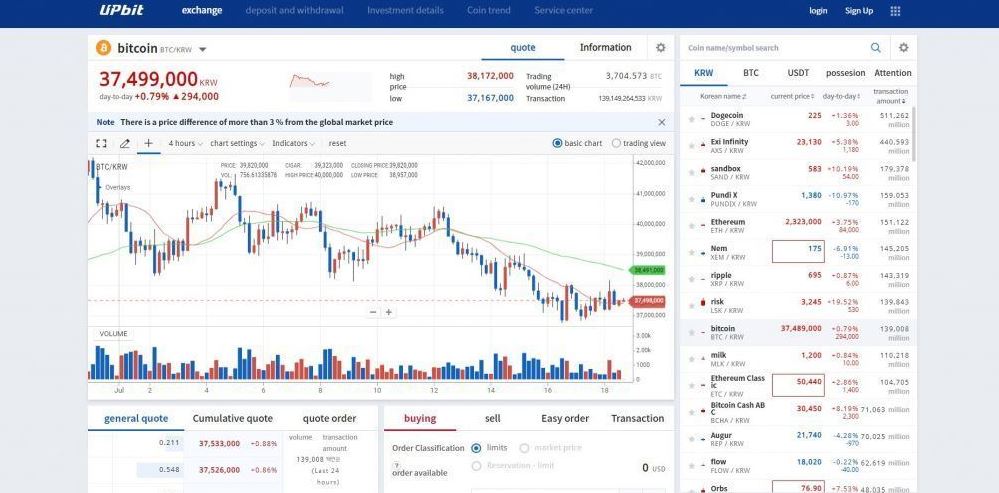The height and width of the screenshot is (493, 999).
Task: Click the coin search magnifier icon
Action: (876, 48)
